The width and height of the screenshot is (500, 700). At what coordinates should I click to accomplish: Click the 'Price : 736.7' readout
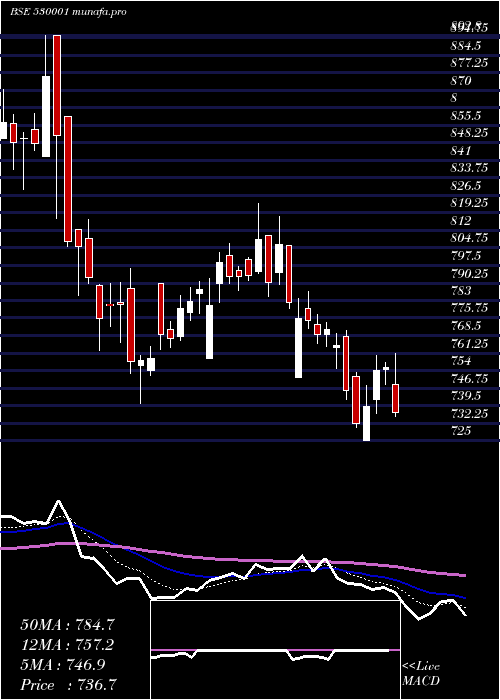tap(69, 685)
